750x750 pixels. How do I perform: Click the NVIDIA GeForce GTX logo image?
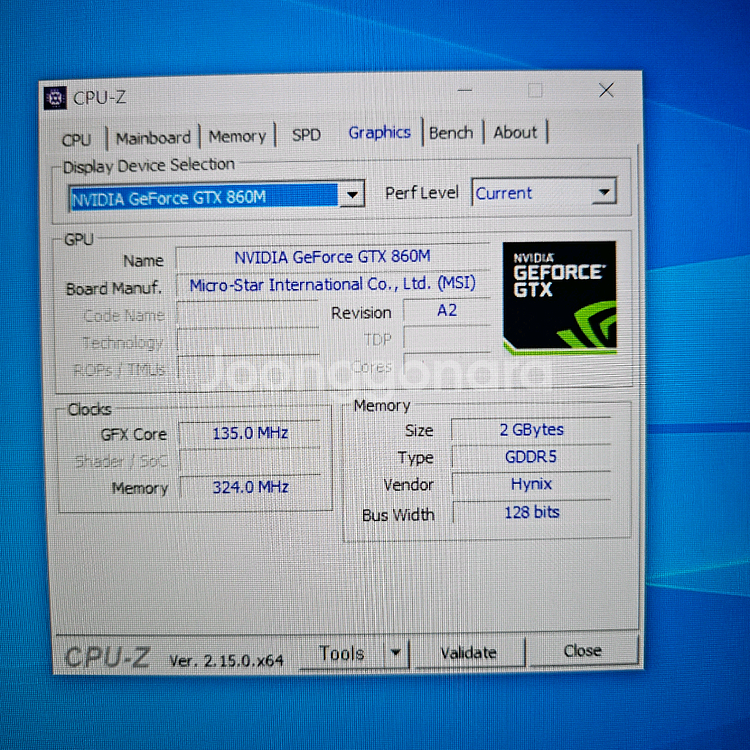click(560, 298)
